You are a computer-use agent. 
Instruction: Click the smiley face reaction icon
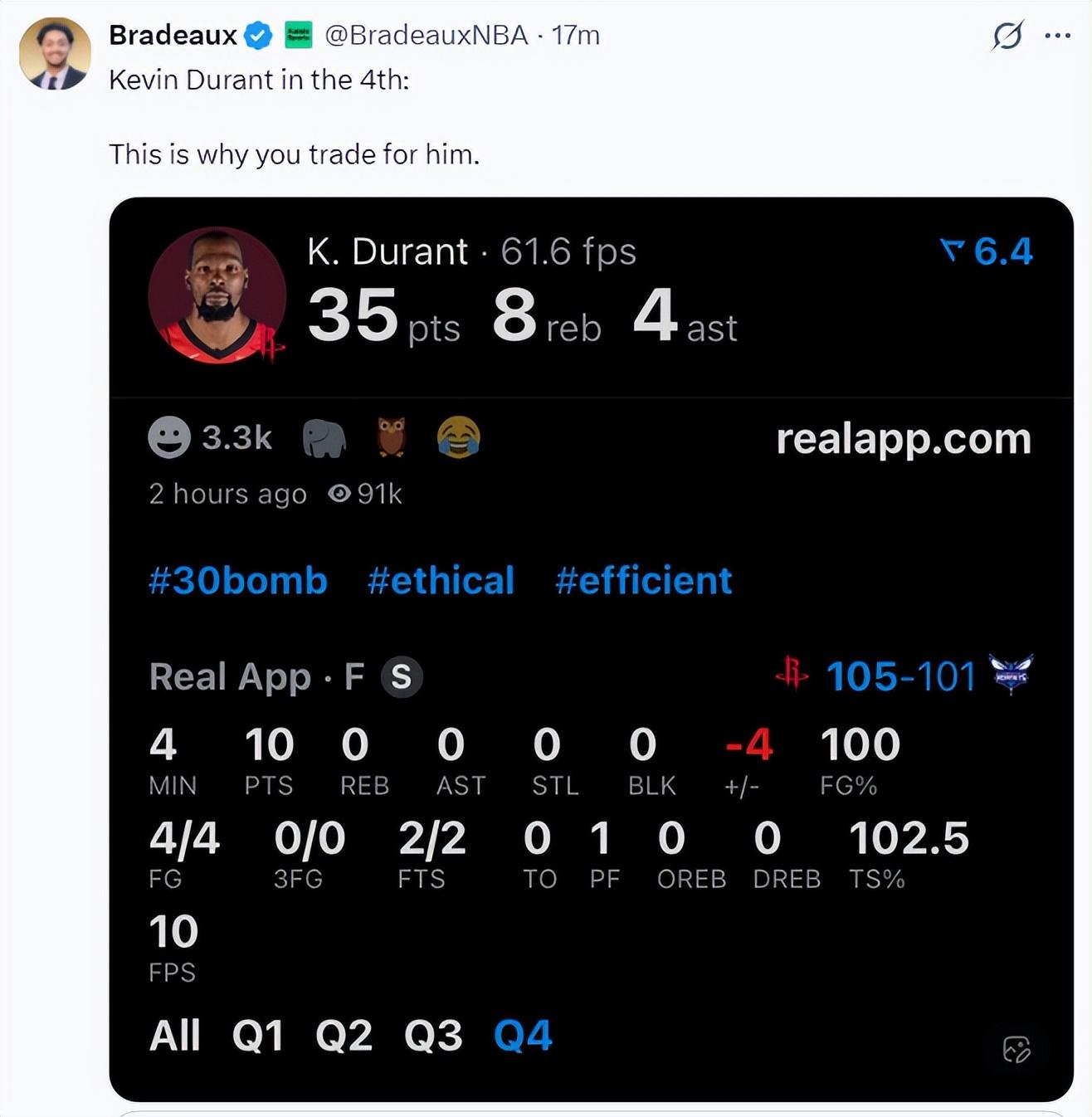pos(169,437)
